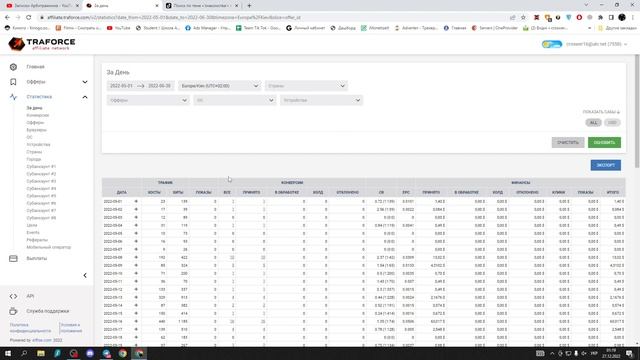Click the Traforce logo
This screenshot has height=360, width=640.
pos(42,44)
